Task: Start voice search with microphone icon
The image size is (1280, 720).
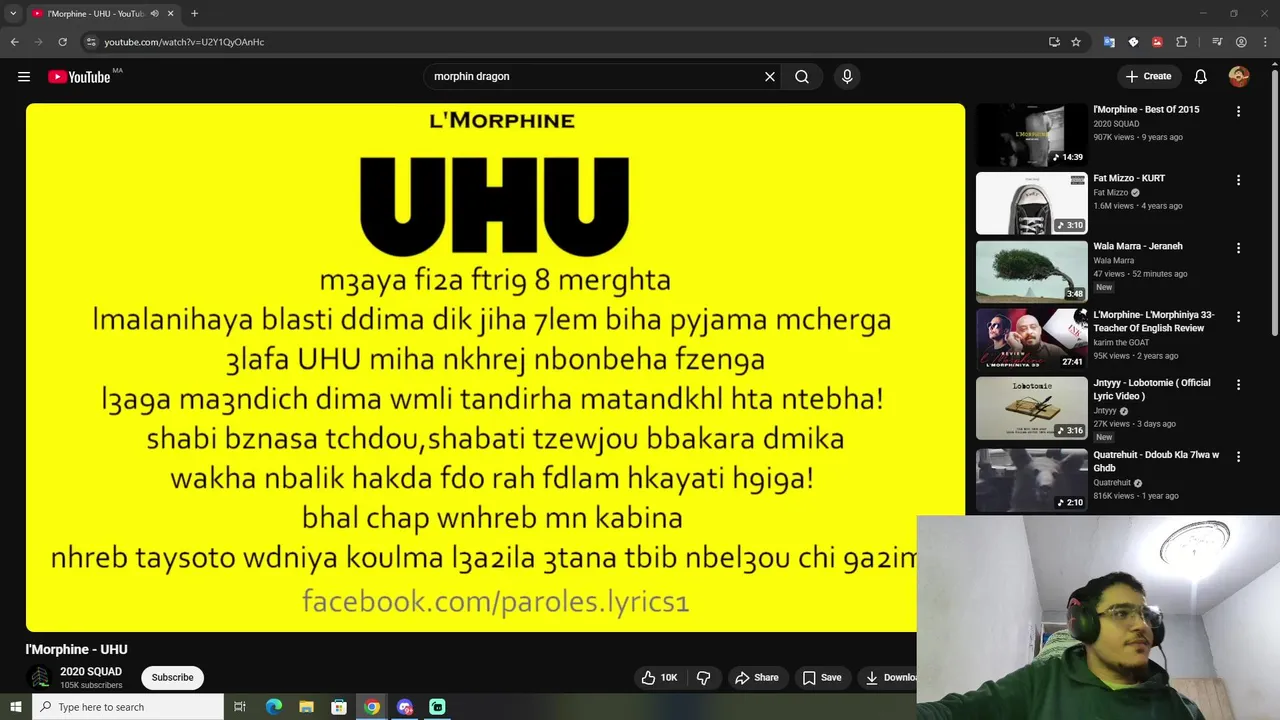Action: 847,76
